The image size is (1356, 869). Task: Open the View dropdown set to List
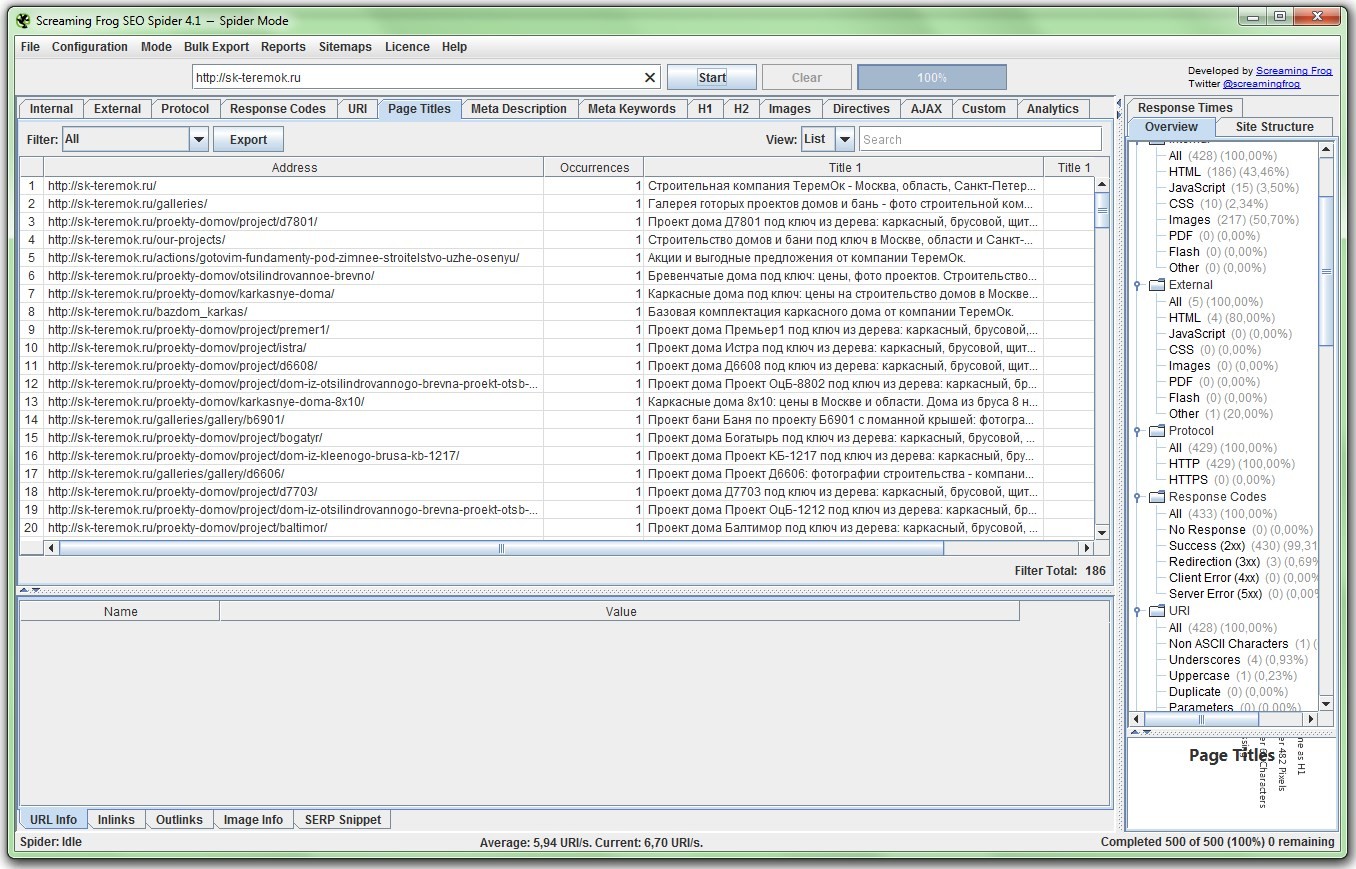pos(845,139)
